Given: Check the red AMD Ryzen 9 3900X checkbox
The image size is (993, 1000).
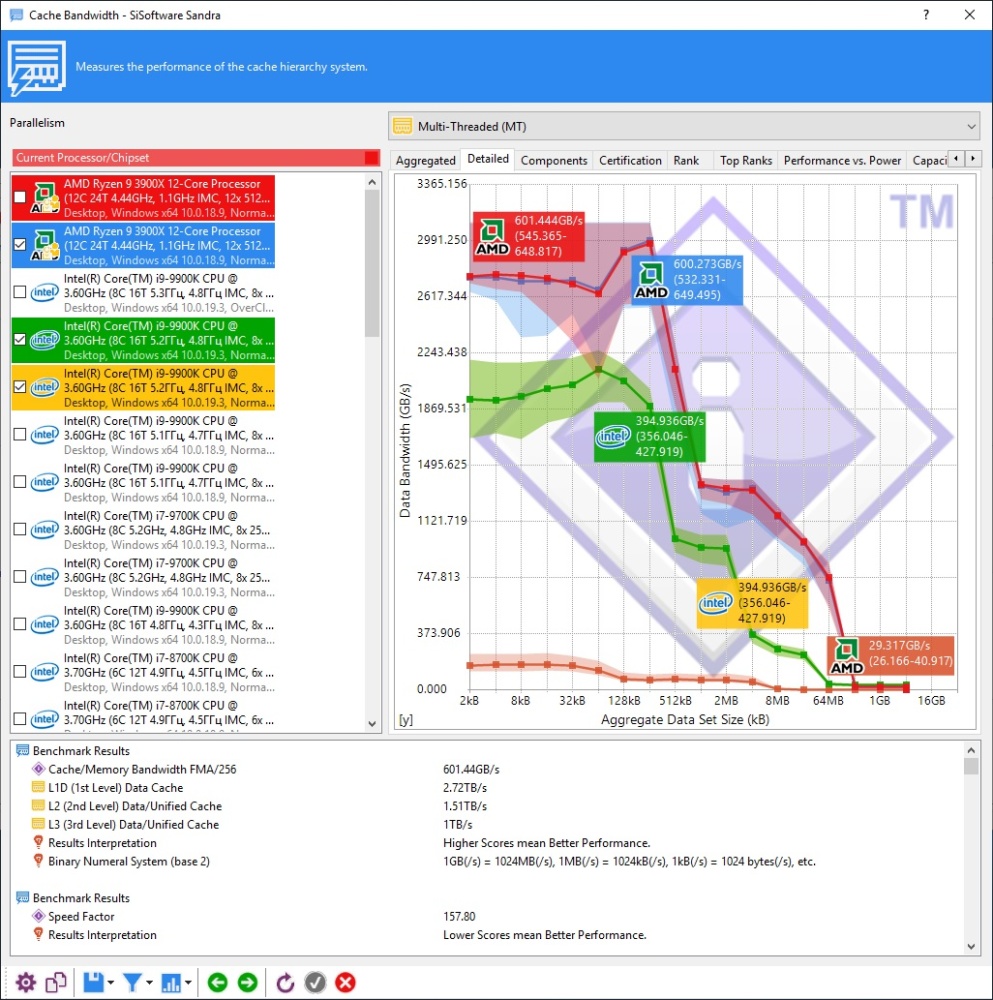Looking at the screenshot, I should pyautogui.click(x=20, y=197).
